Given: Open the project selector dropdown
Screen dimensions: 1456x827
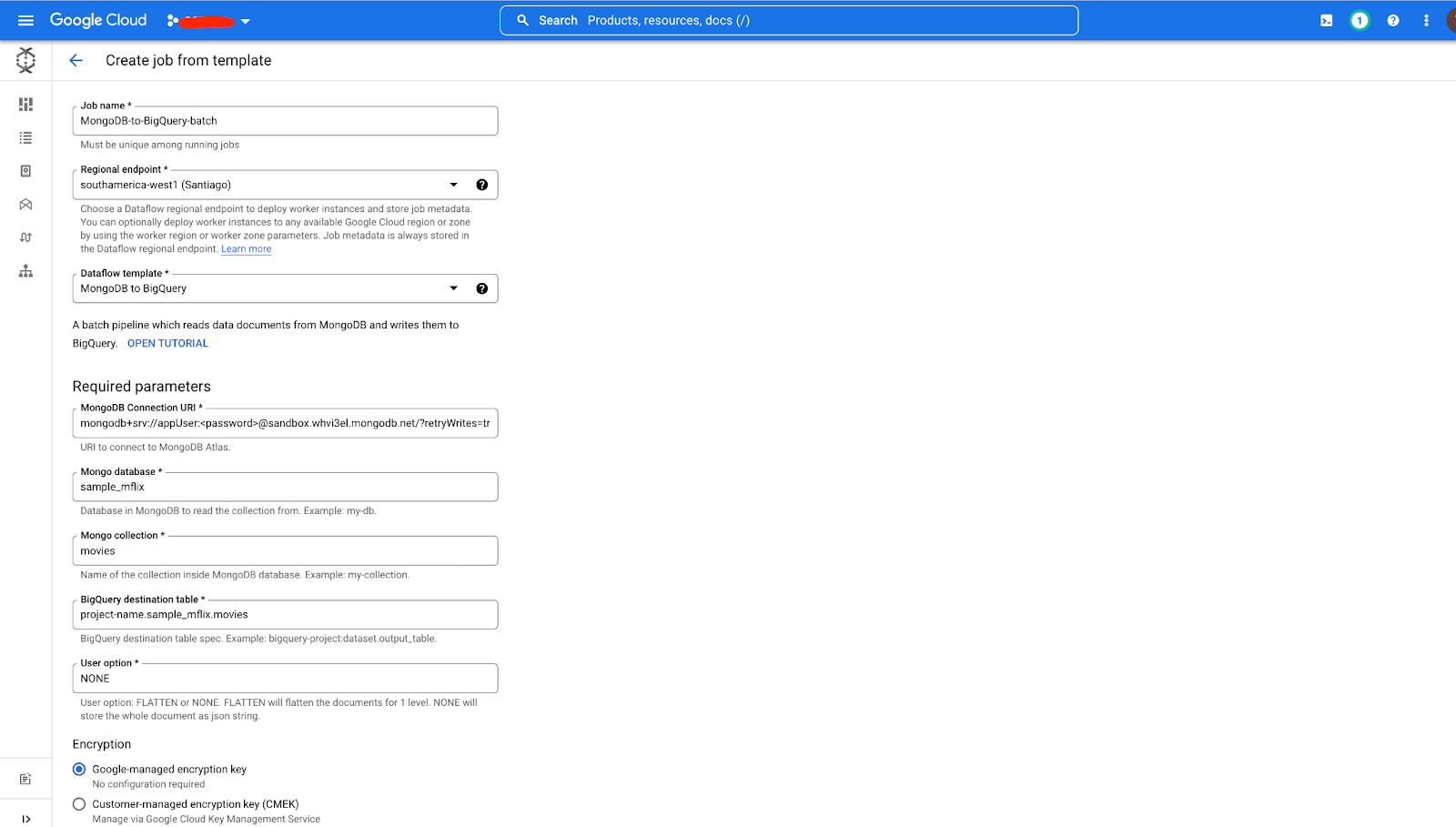Looking at the screenshot, I should pos(208,20).
